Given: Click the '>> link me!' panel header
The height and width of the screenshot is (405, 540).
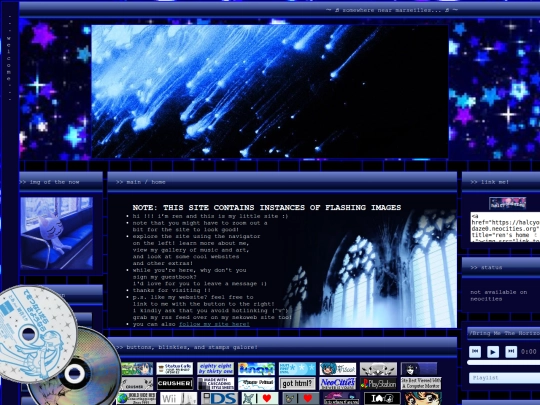Looking at the screenshot, I should click(501, 182).
